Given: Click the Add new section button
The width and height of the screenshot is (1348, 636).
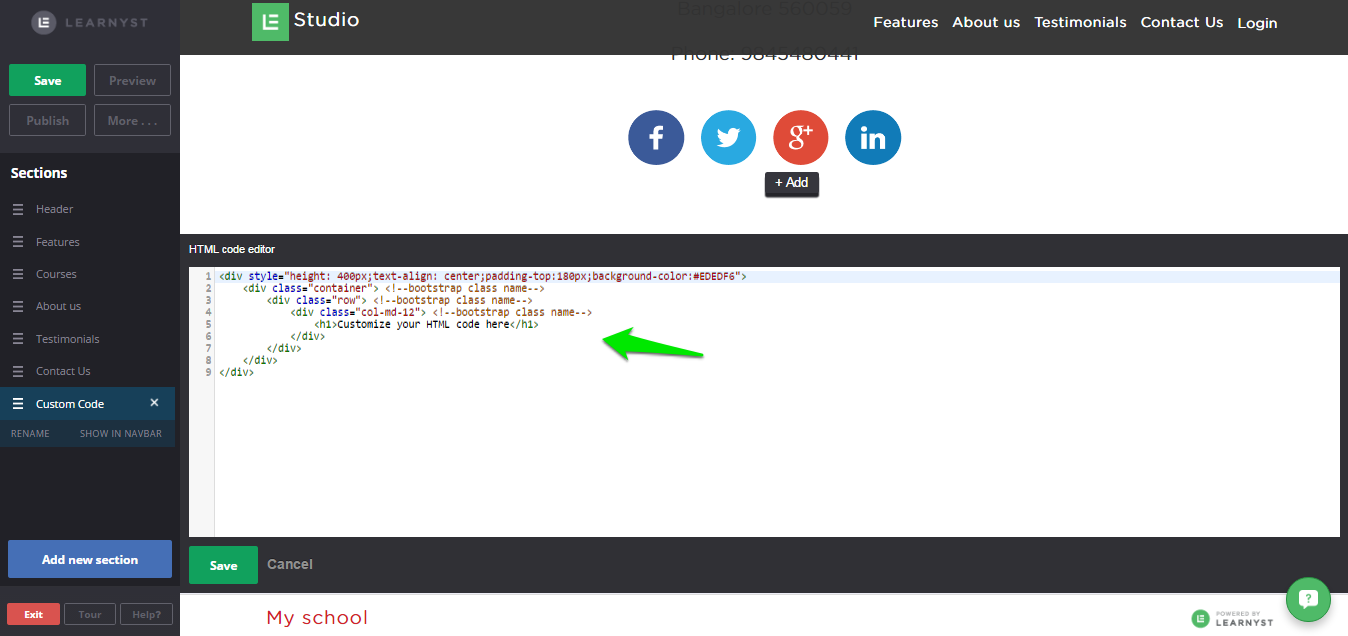Looking at the screenshot, I should point(90,559).
